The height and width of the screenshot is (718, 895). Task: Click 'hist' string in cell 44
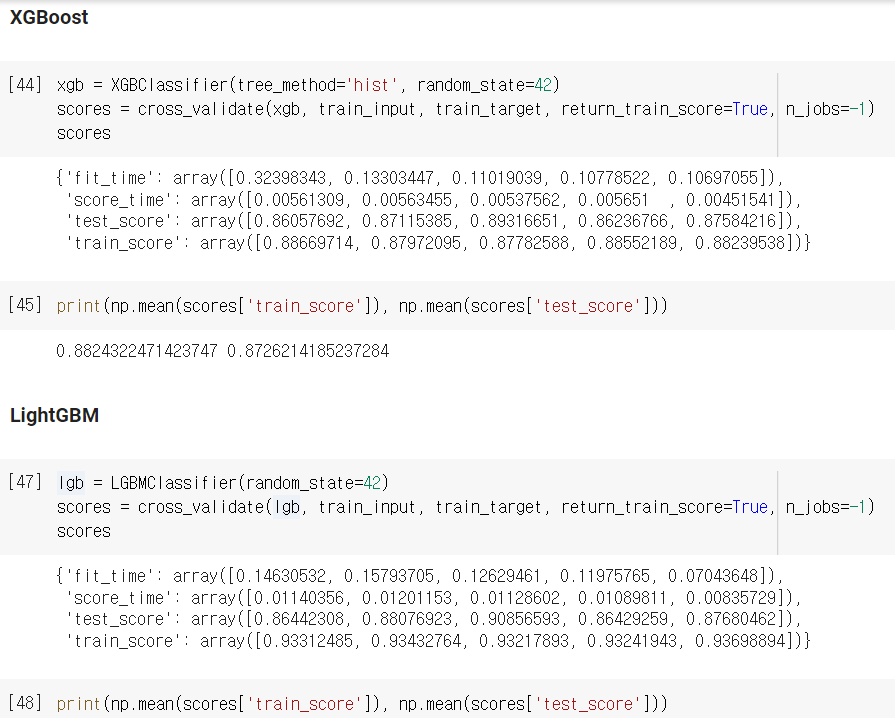click(372, 85)
